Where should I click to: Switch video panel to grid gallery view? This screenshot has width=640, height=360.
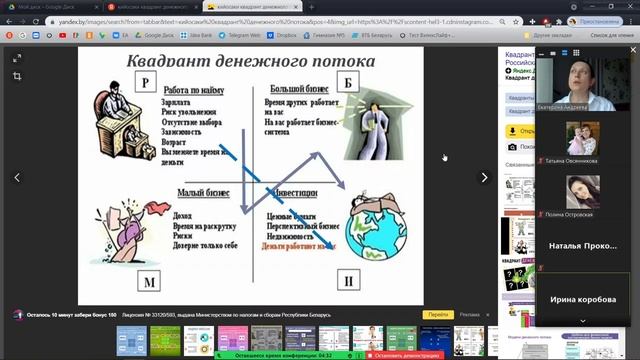coord(576,53)
